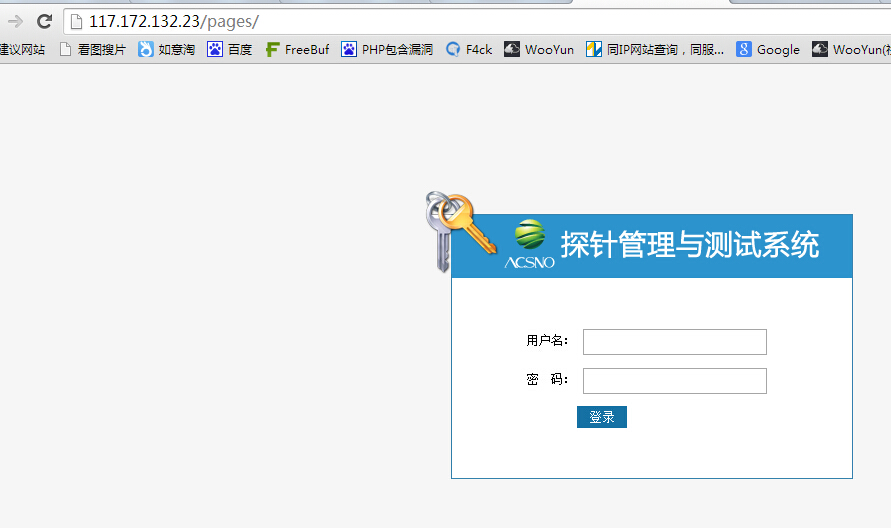Viewport: 891px width, 528px height.
Task: Click the page icon in address bar
Action: (x=76, y=22)
